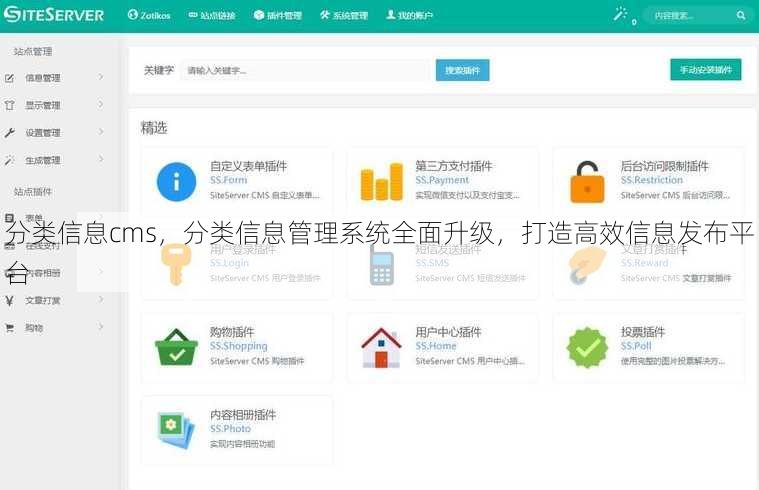
Task: Open the SS.Photo link
Action: pos(230,429)
